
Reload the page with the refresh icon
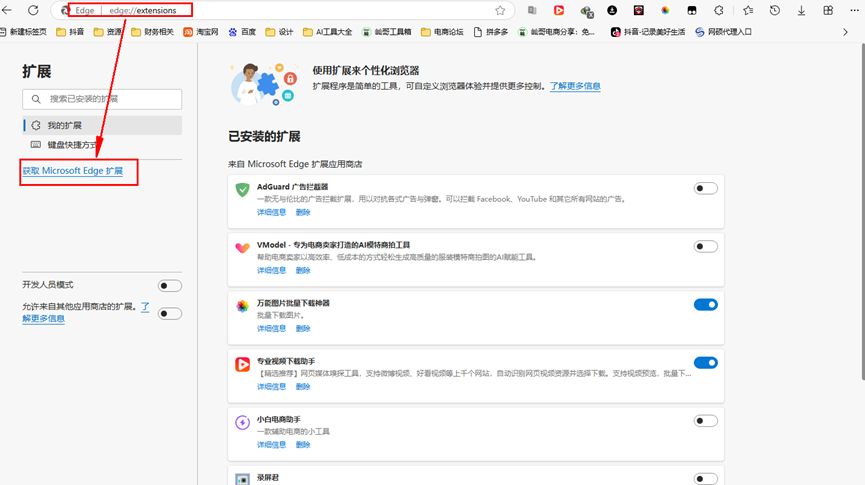click(x=33, y=10)
